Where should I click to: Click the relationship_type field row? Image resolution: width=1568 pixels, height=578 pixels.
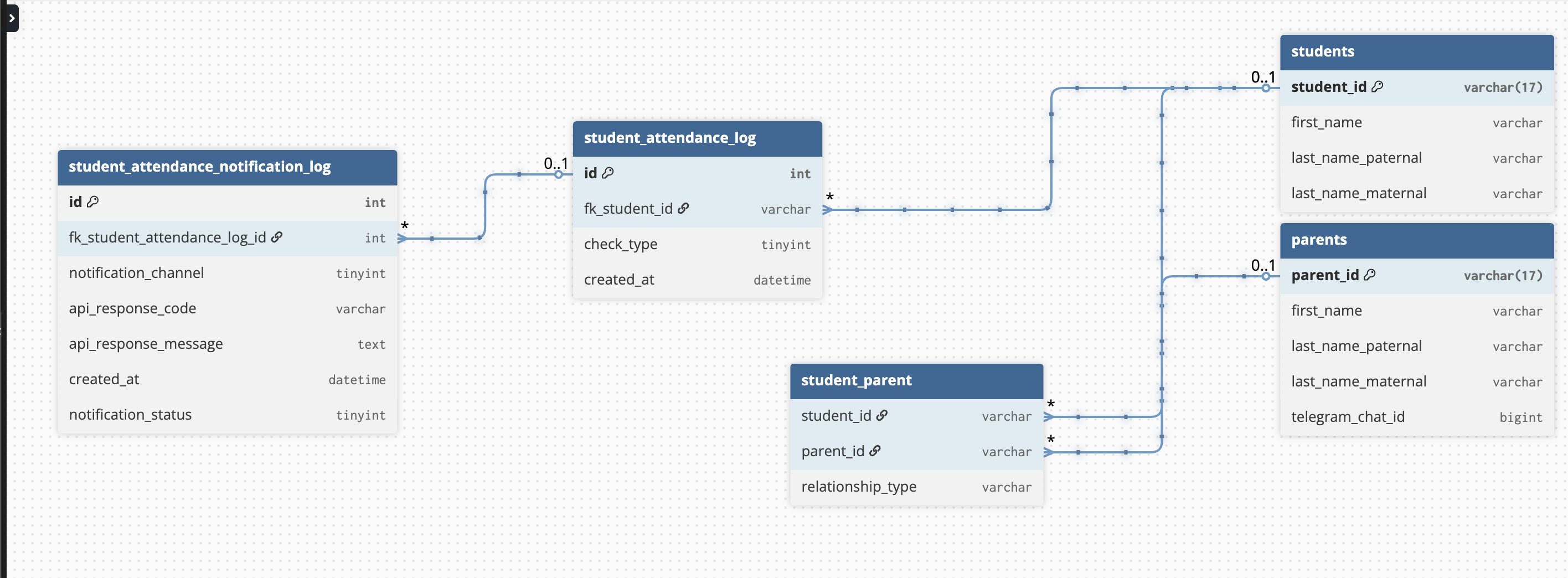click(916, 487)
